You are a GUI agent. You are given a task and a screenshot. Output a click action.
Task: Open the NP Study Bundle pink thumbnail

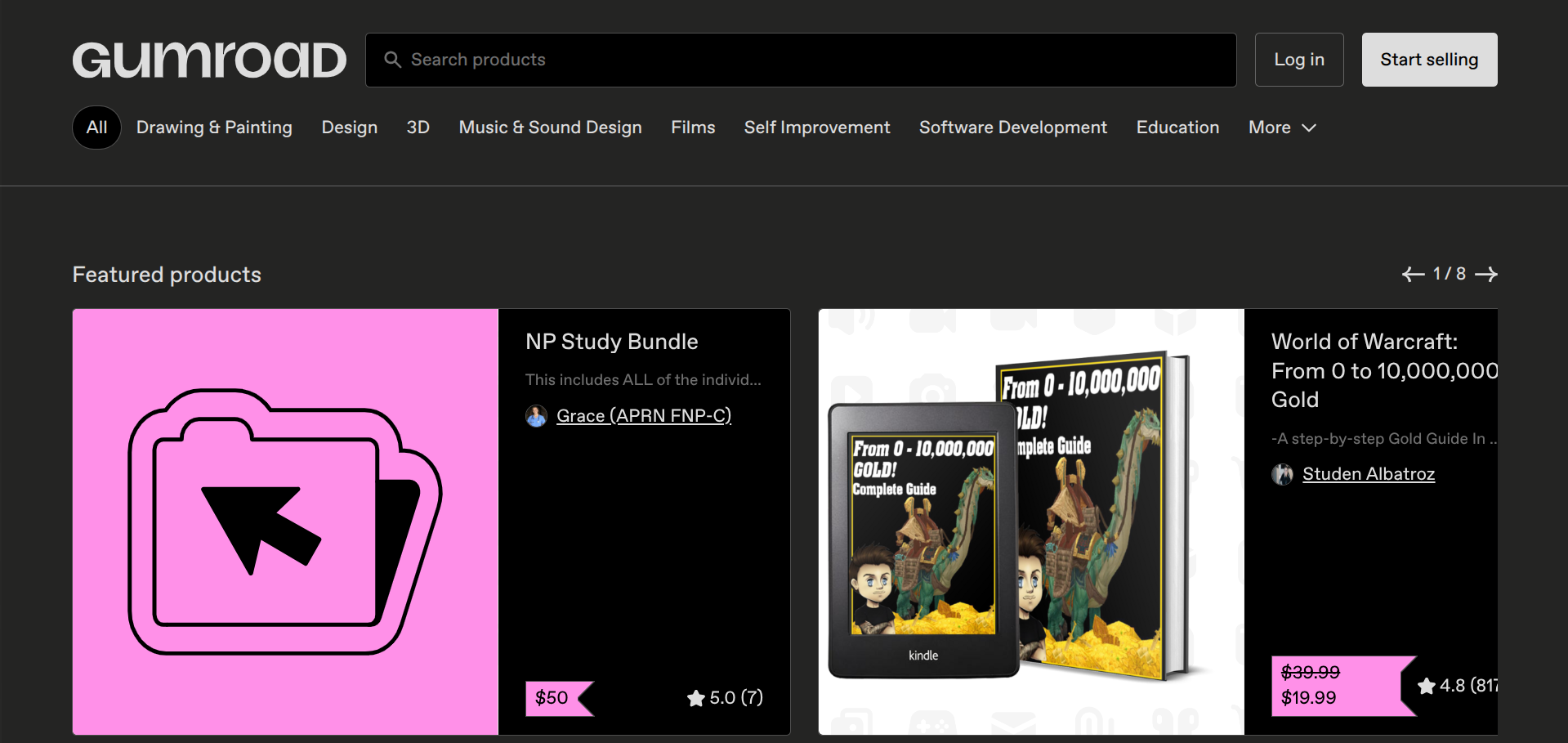(285, 521)
